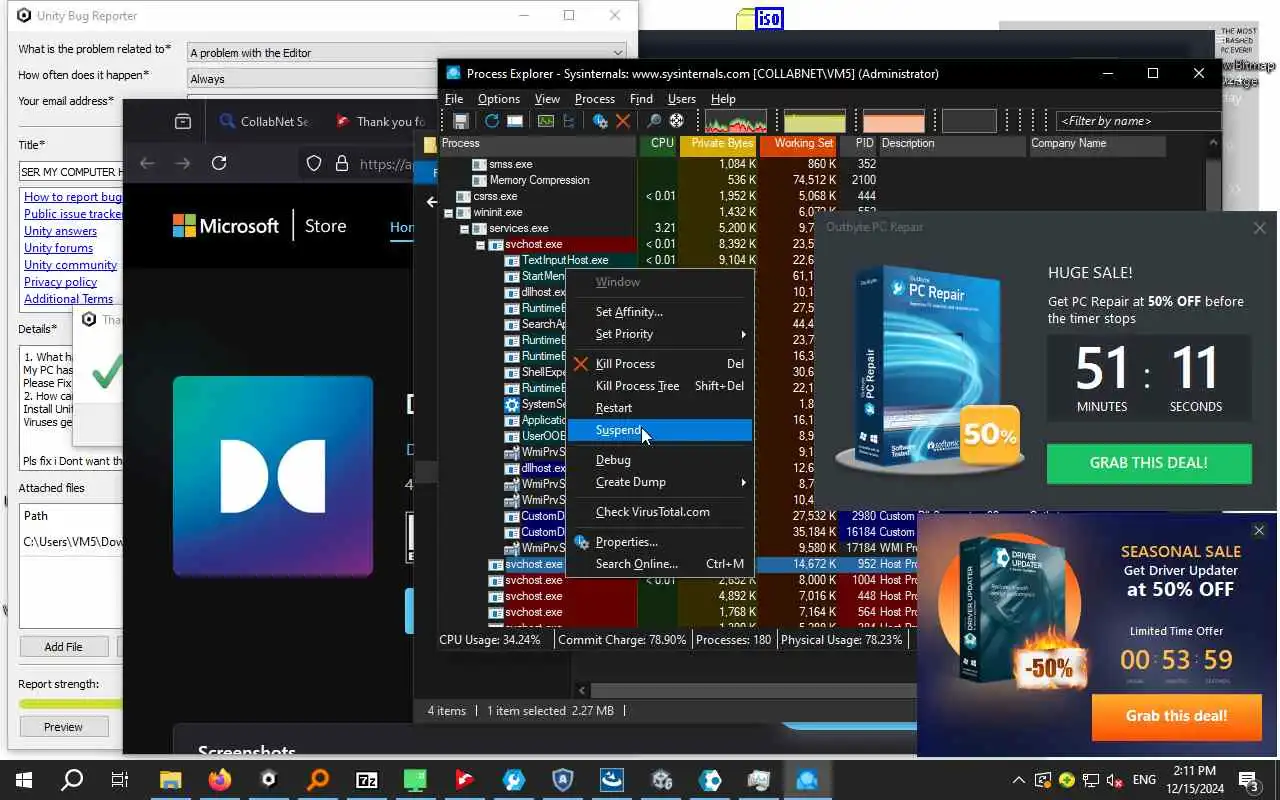This screenshot has width=1280, height=800.
Task: Select Restart in the context menu
Action: click(660, 408)
